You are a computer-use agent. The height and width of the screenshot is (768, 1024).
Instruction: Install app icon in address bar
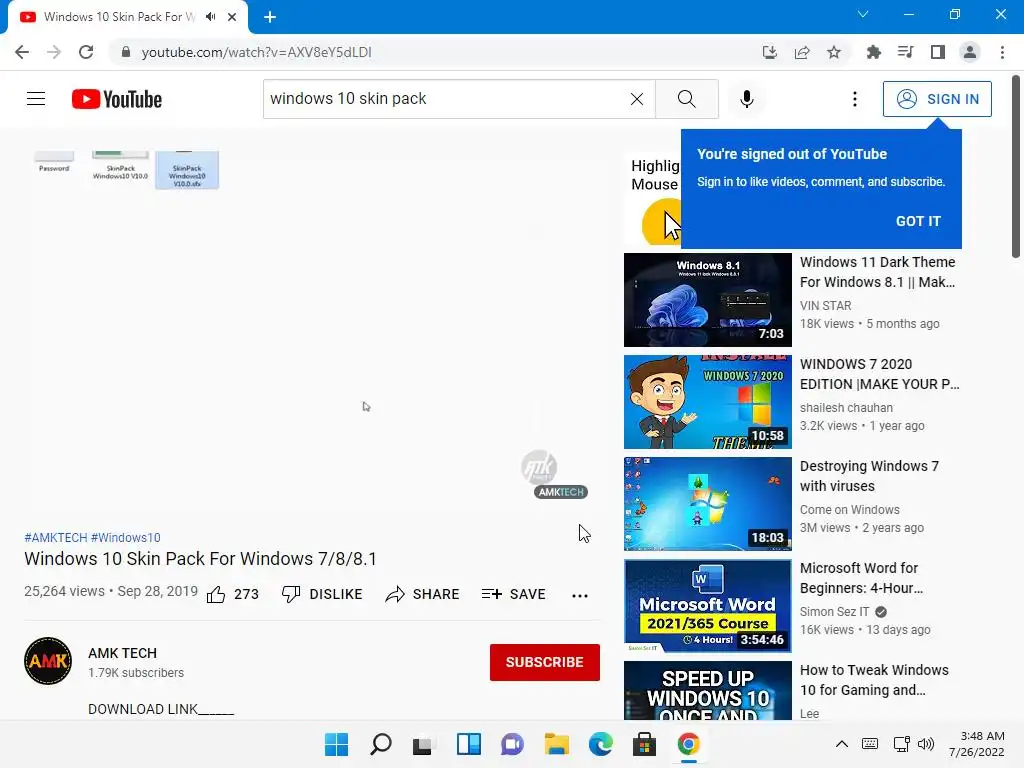point(770,52)
